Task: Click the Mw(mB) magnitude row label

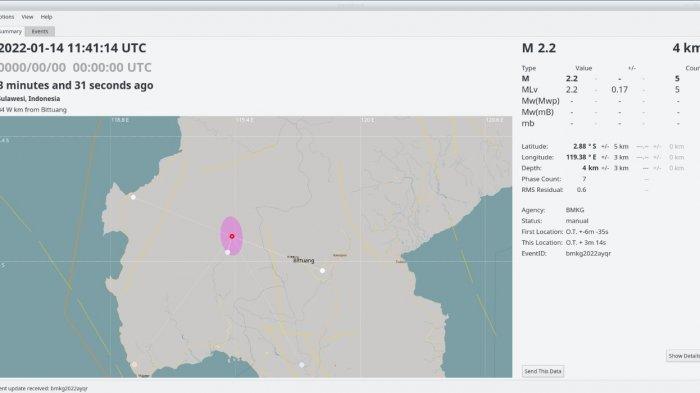Action: click(x=538, y=112)
